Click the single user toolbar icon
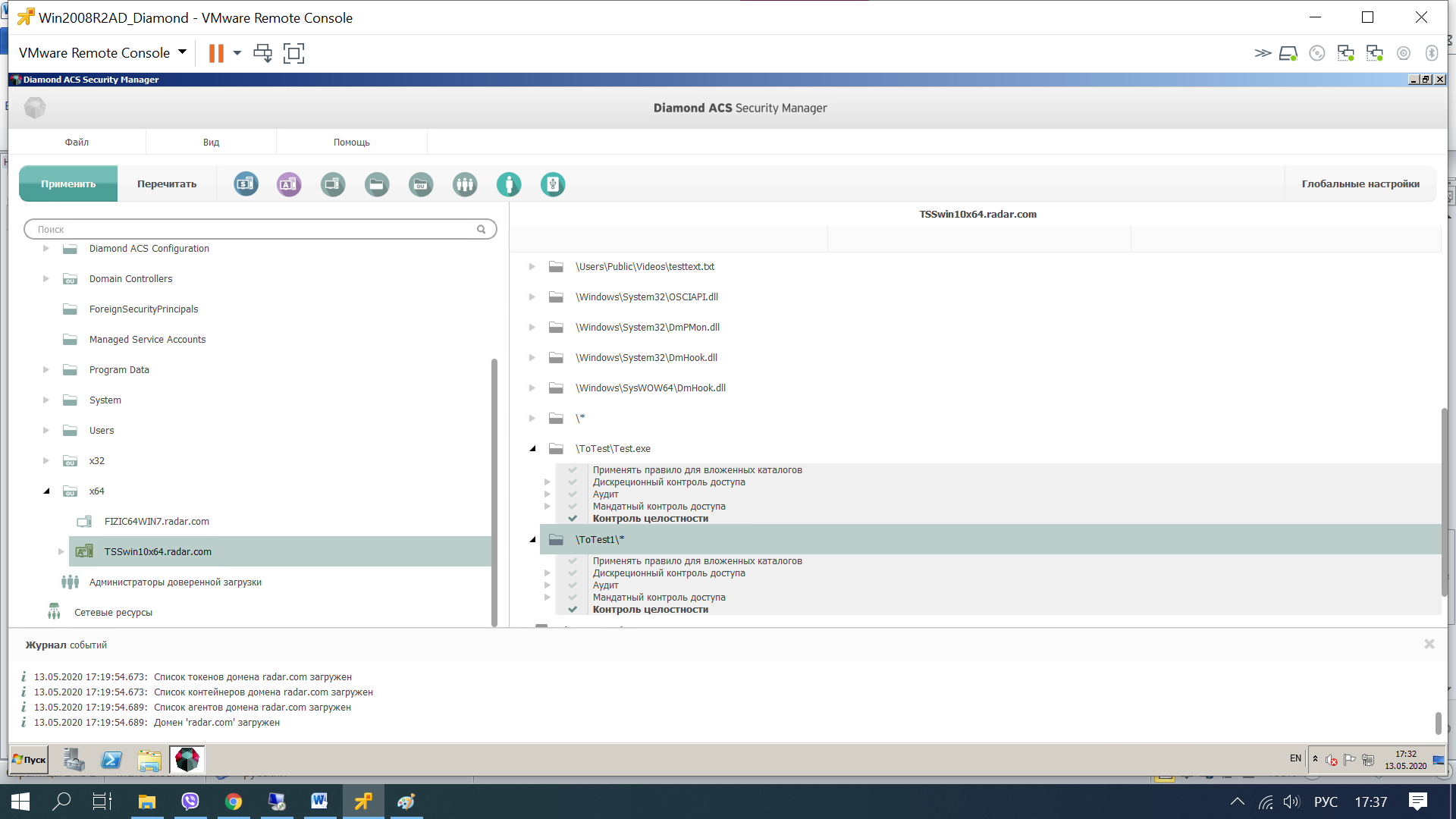The width and height of the screenshot is (1456, 819). [x=509, y=184]
